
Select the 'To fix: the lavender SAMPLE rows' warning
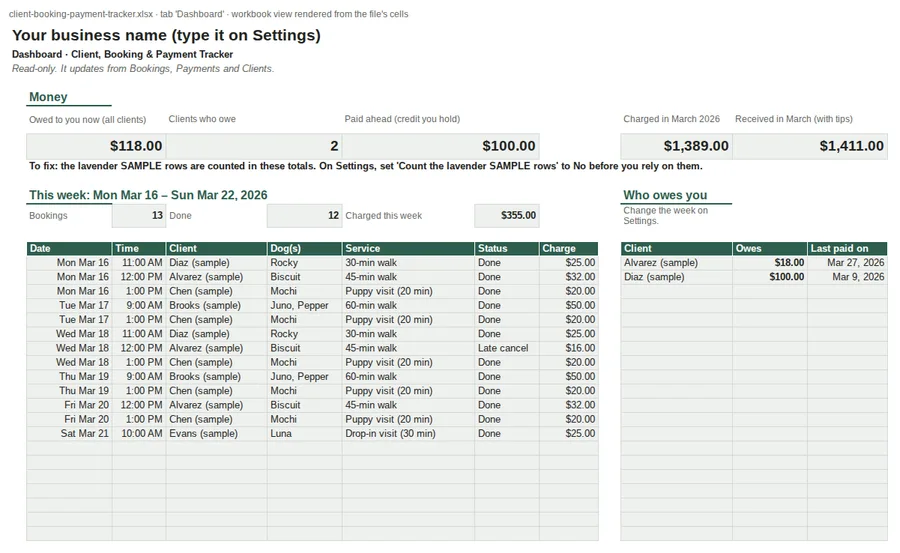(366, 166)
